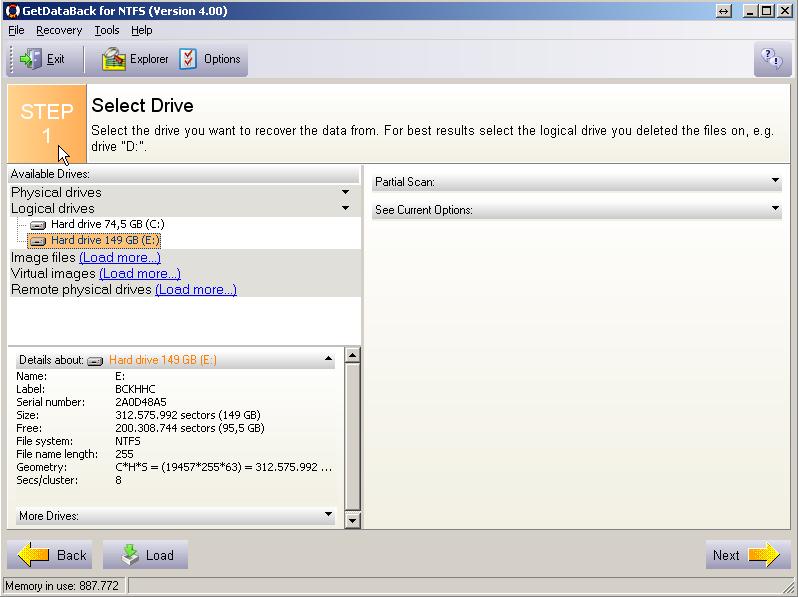The height and width of the screenshot is (597, 798).
Task: Open the Options checklist icon
Action: 188,59
